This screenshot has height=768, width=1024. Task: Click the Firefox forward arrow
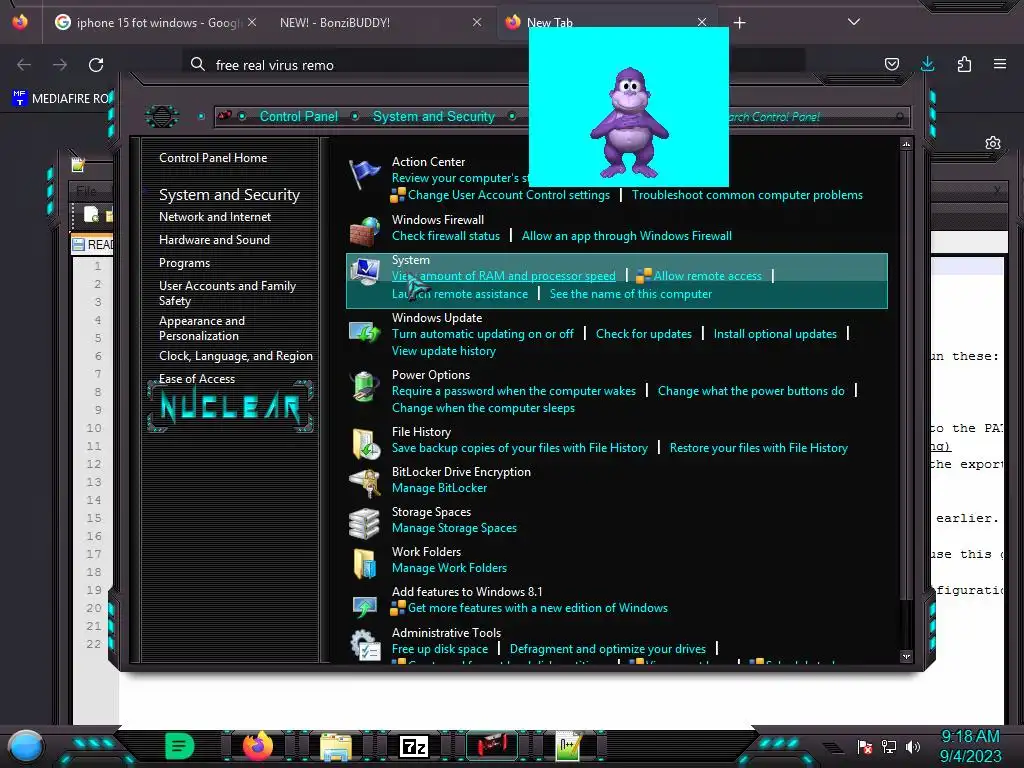(60, 65)
